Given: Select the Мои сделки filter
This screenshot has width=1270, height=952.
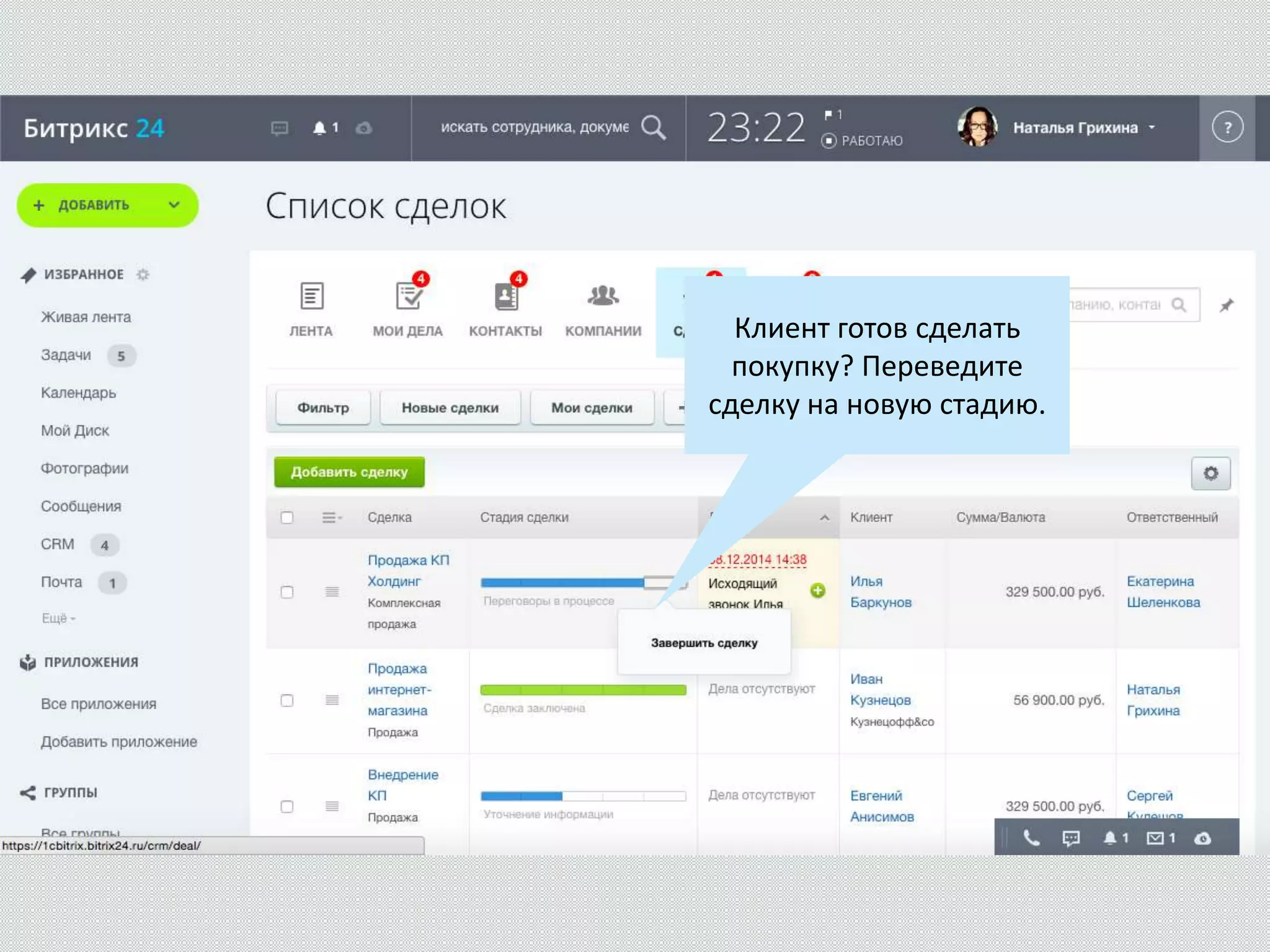Looking at the screenshot, I should click(592, 408).
